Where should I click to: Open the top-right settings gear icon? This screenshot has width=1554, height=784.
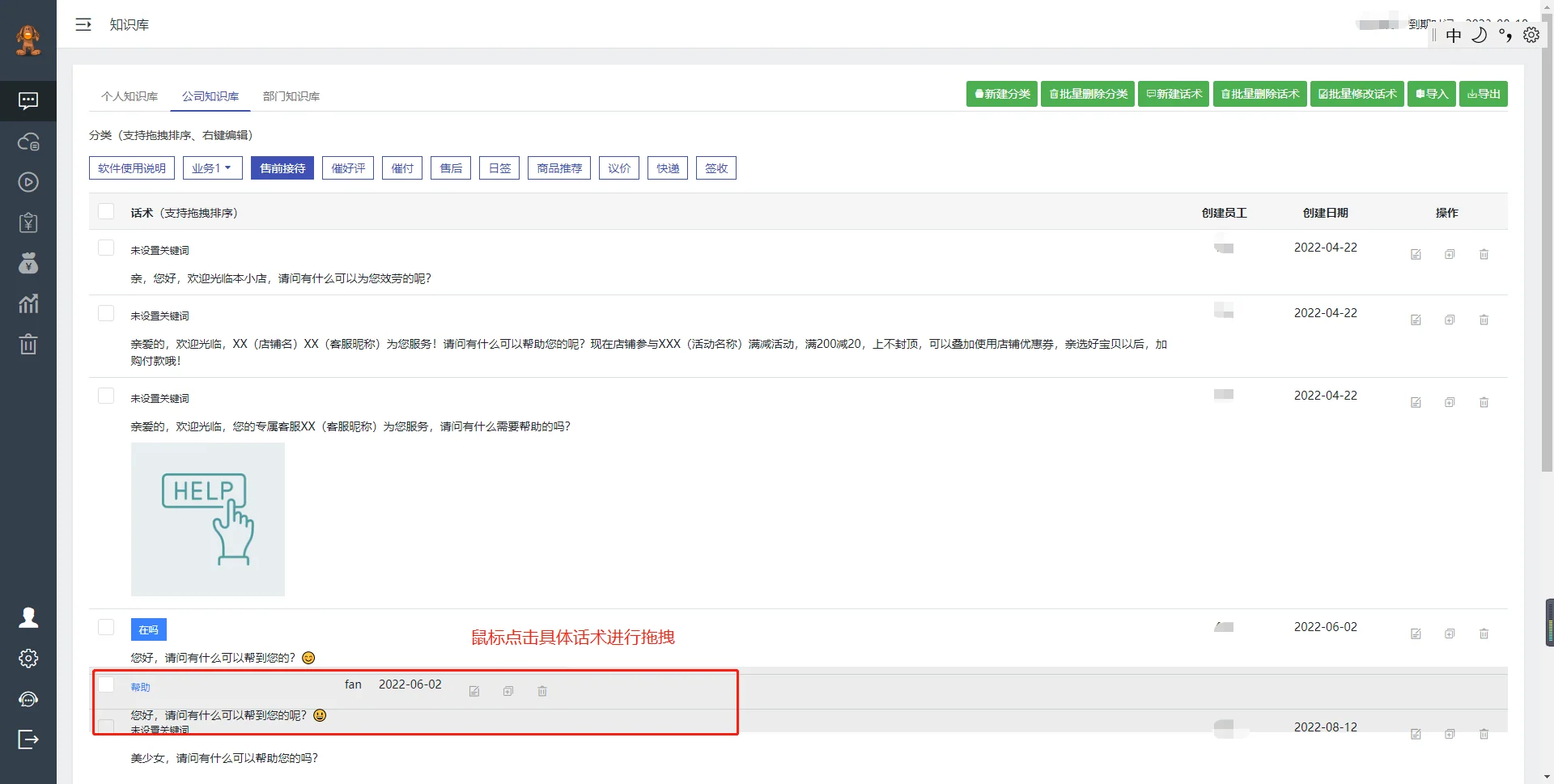(1531, 35)
